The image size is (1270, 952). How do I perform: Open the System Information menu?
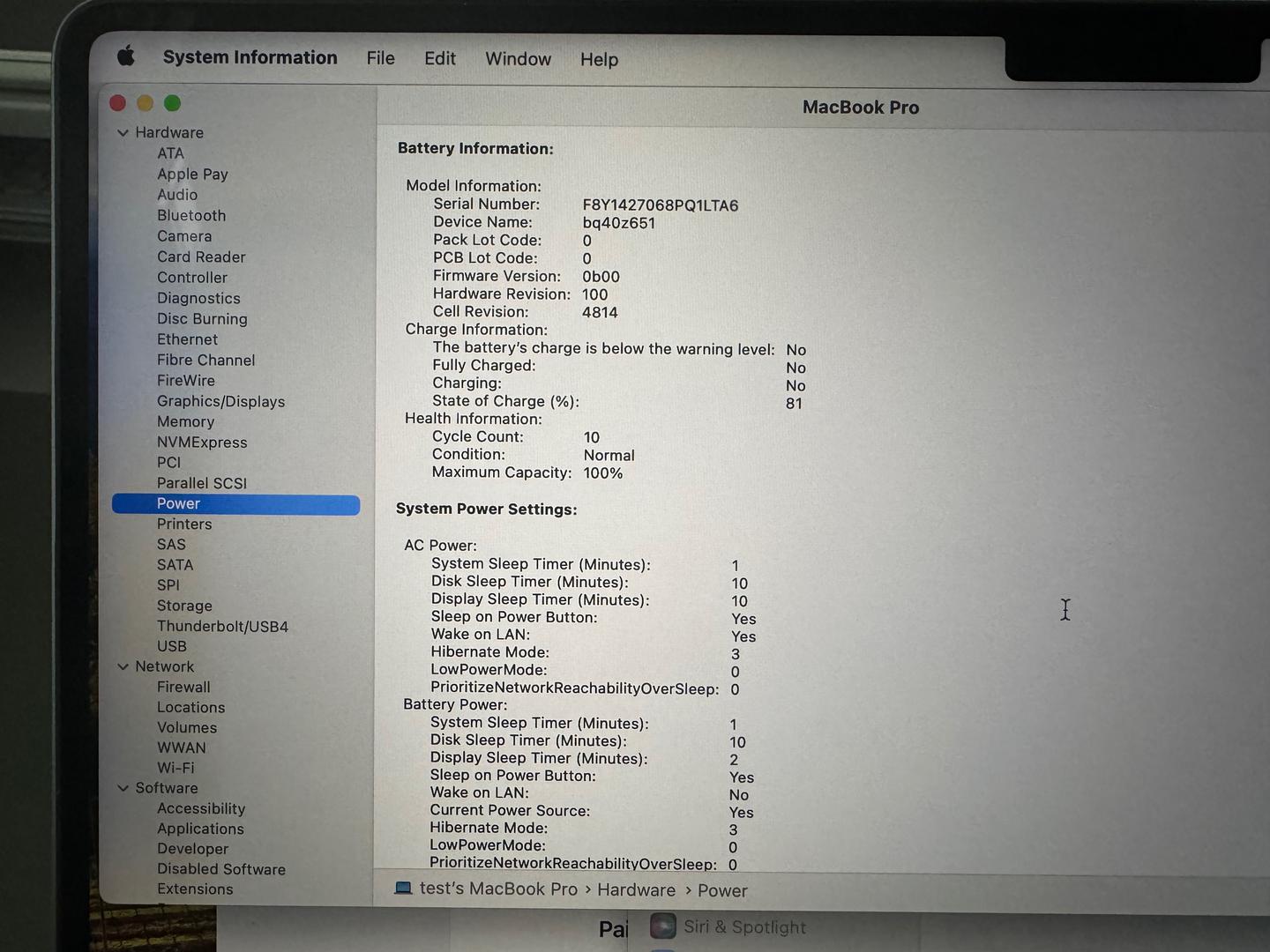pos(250,57)
